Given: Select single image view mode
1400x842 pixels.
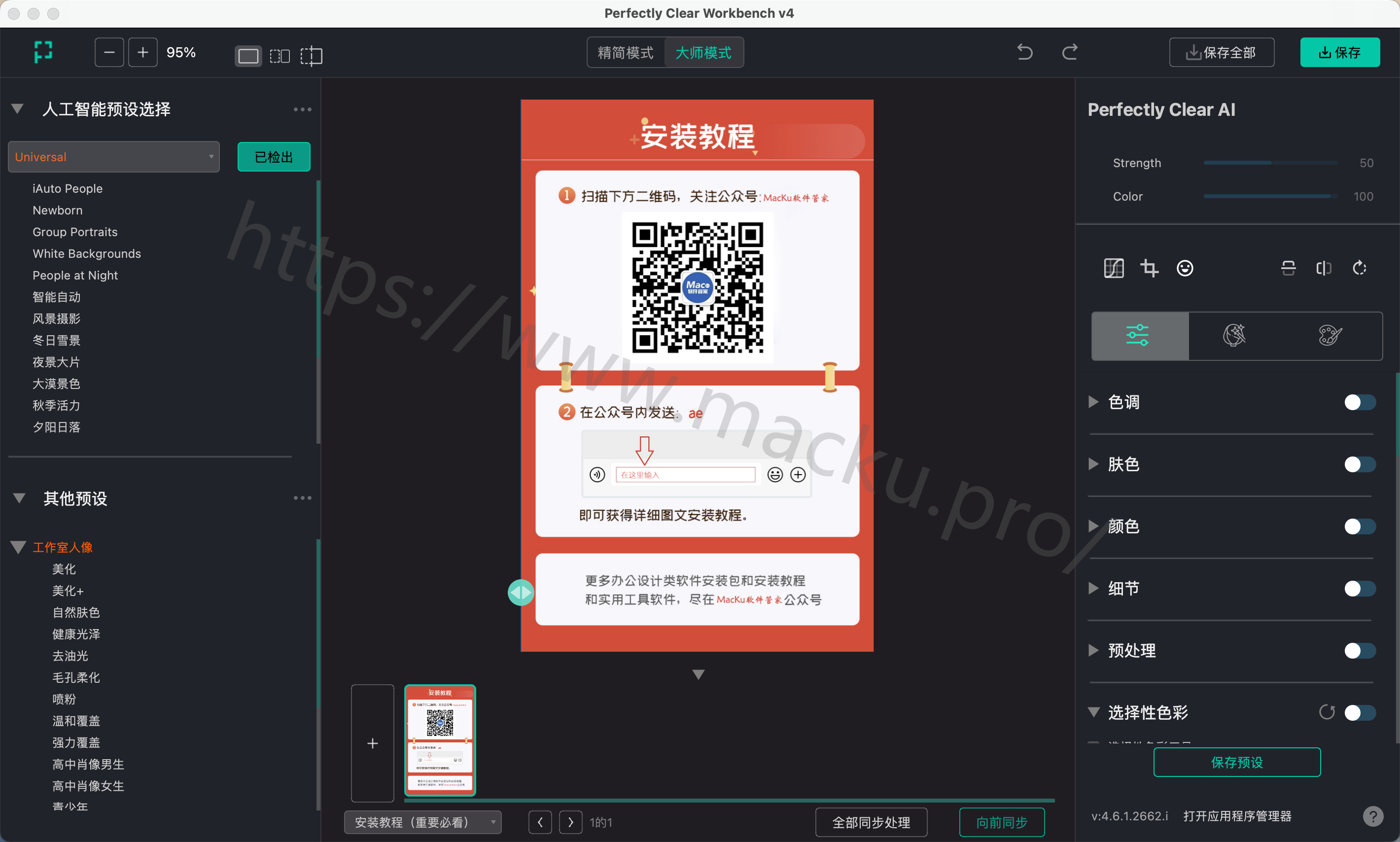Looking at the screenshot, I should click(248, 56).
